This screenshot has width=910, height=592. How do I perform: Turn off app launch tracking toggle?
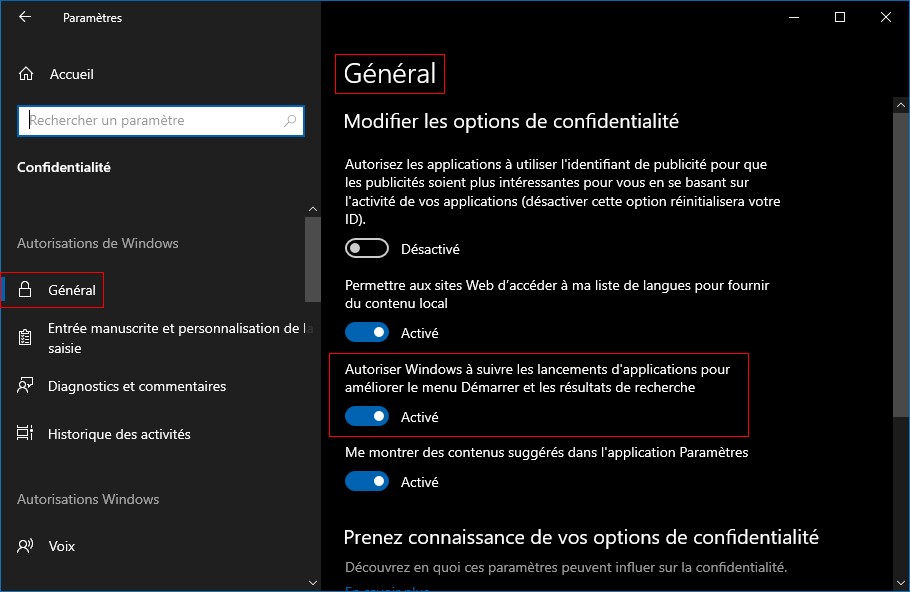[x=366, y=417]
